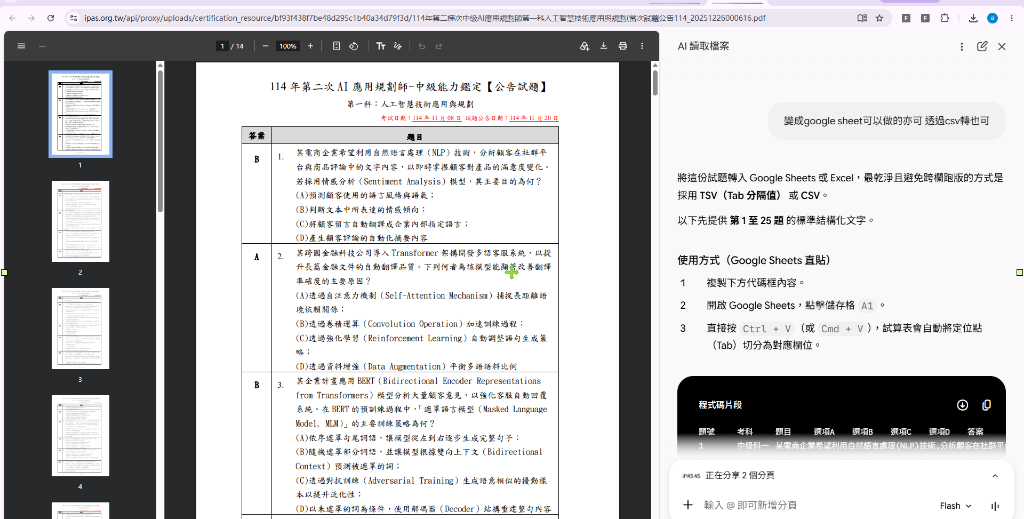Open the Chrome three-dot menu

click(1012, 18)
